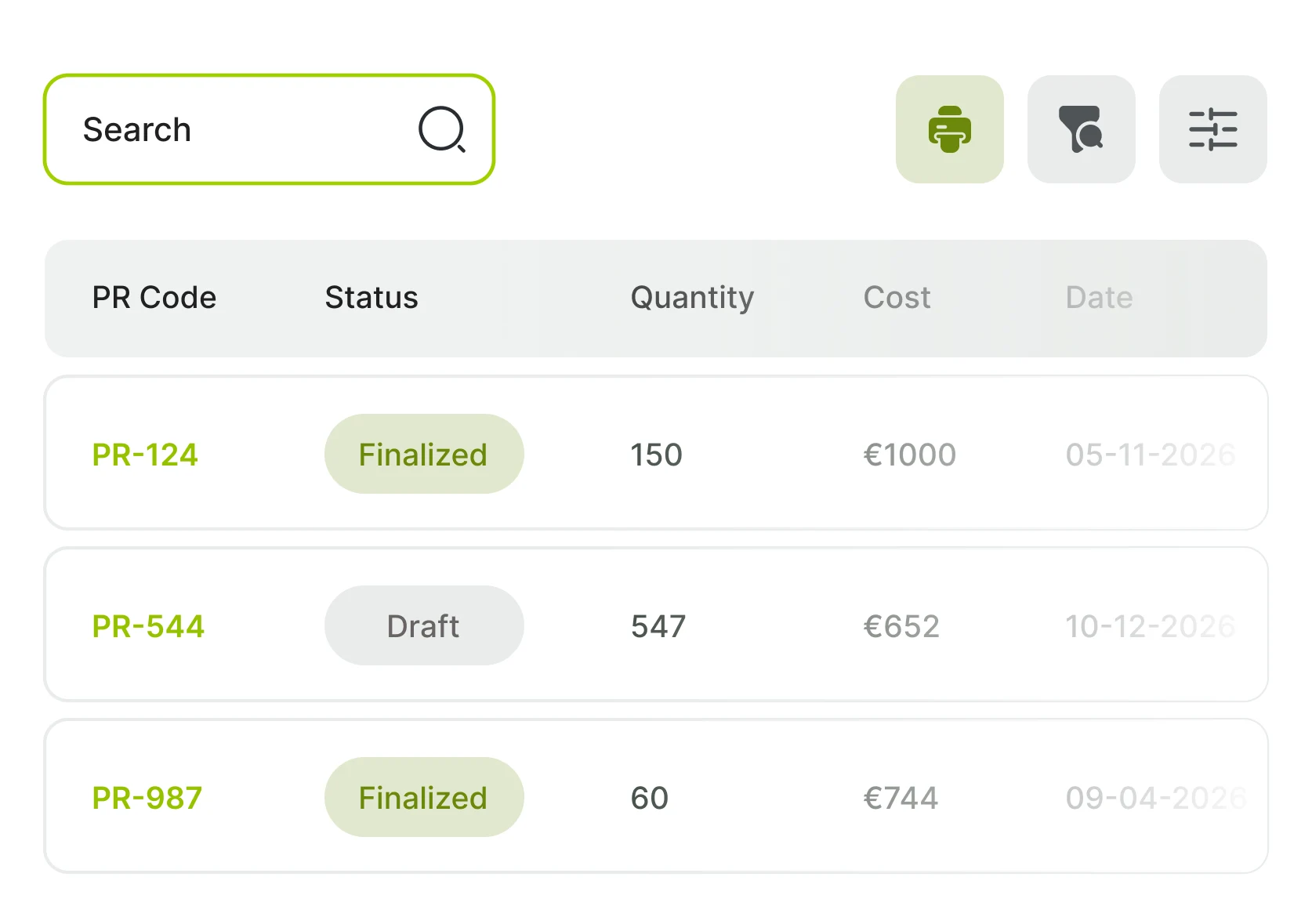Click the Finalized badge for PR-987
The image size is (1312, 924).
click(x=423, y=798)
